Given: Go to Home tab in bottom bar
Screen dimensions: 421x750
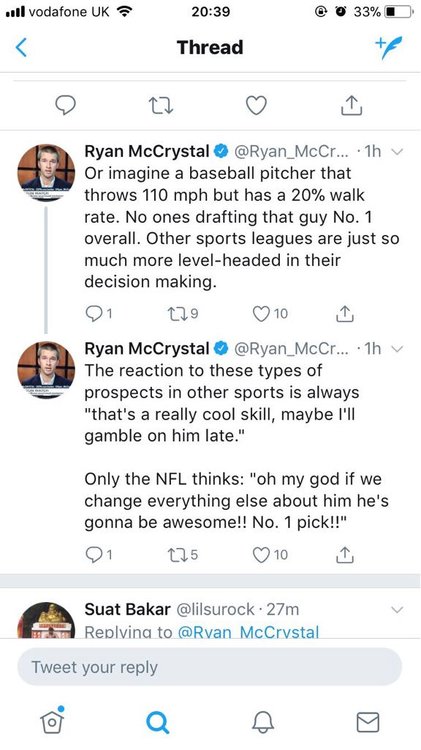Looking at the screenshot, I should [52, 719].
